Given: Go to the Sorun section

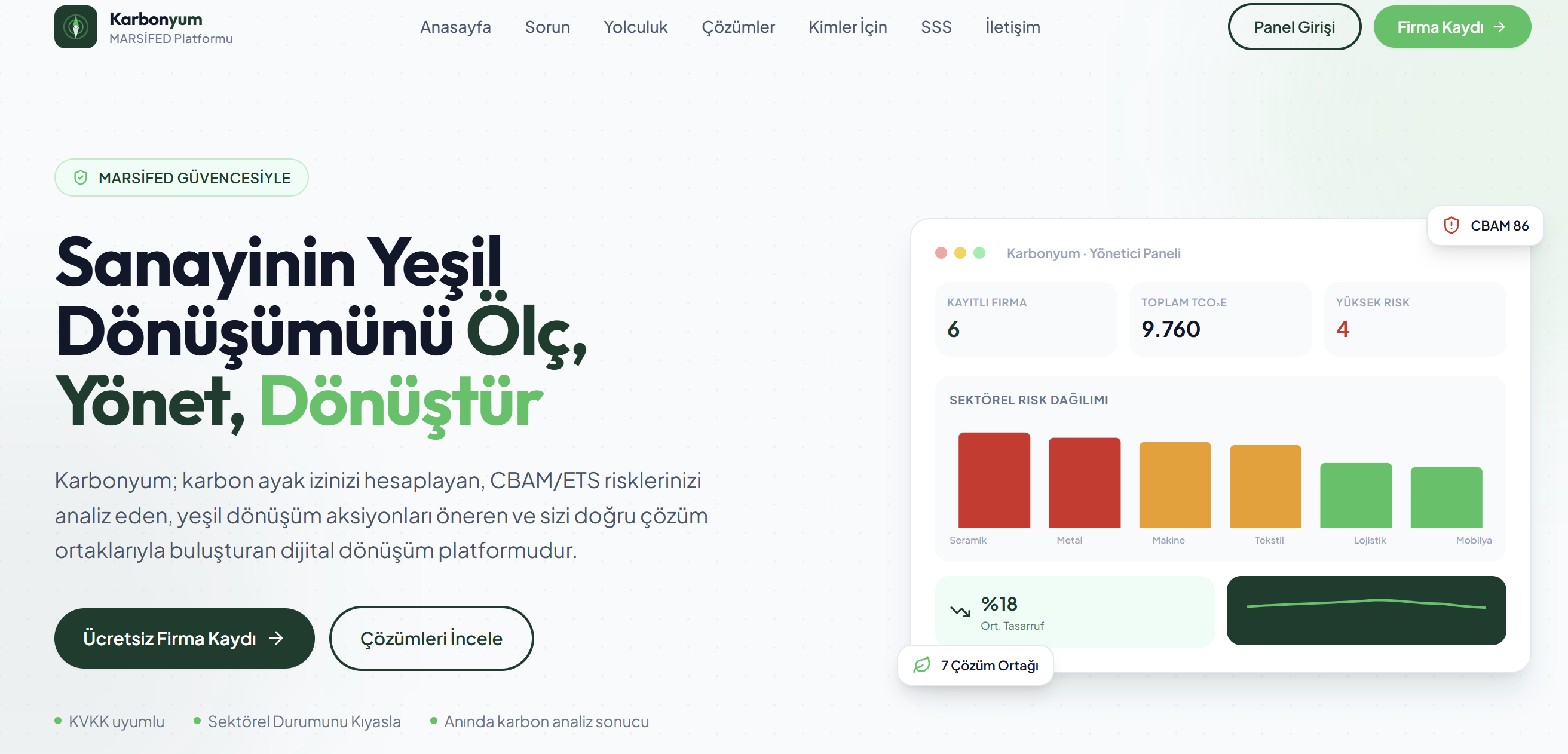Looking at the screenshot, I should [547, 27].
